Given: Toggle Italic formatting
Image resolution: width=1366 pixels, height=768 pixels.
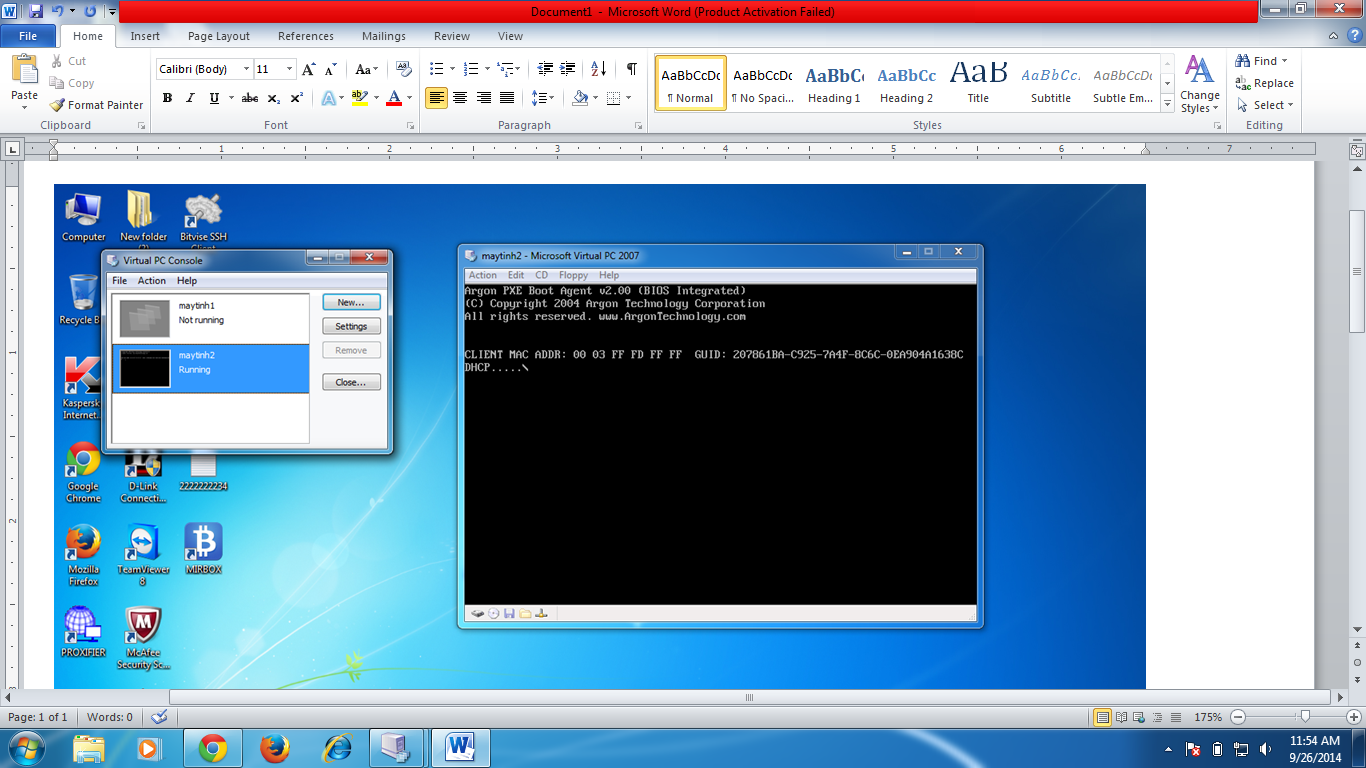Looking at the screenshot, I should (x=190, y=98).
